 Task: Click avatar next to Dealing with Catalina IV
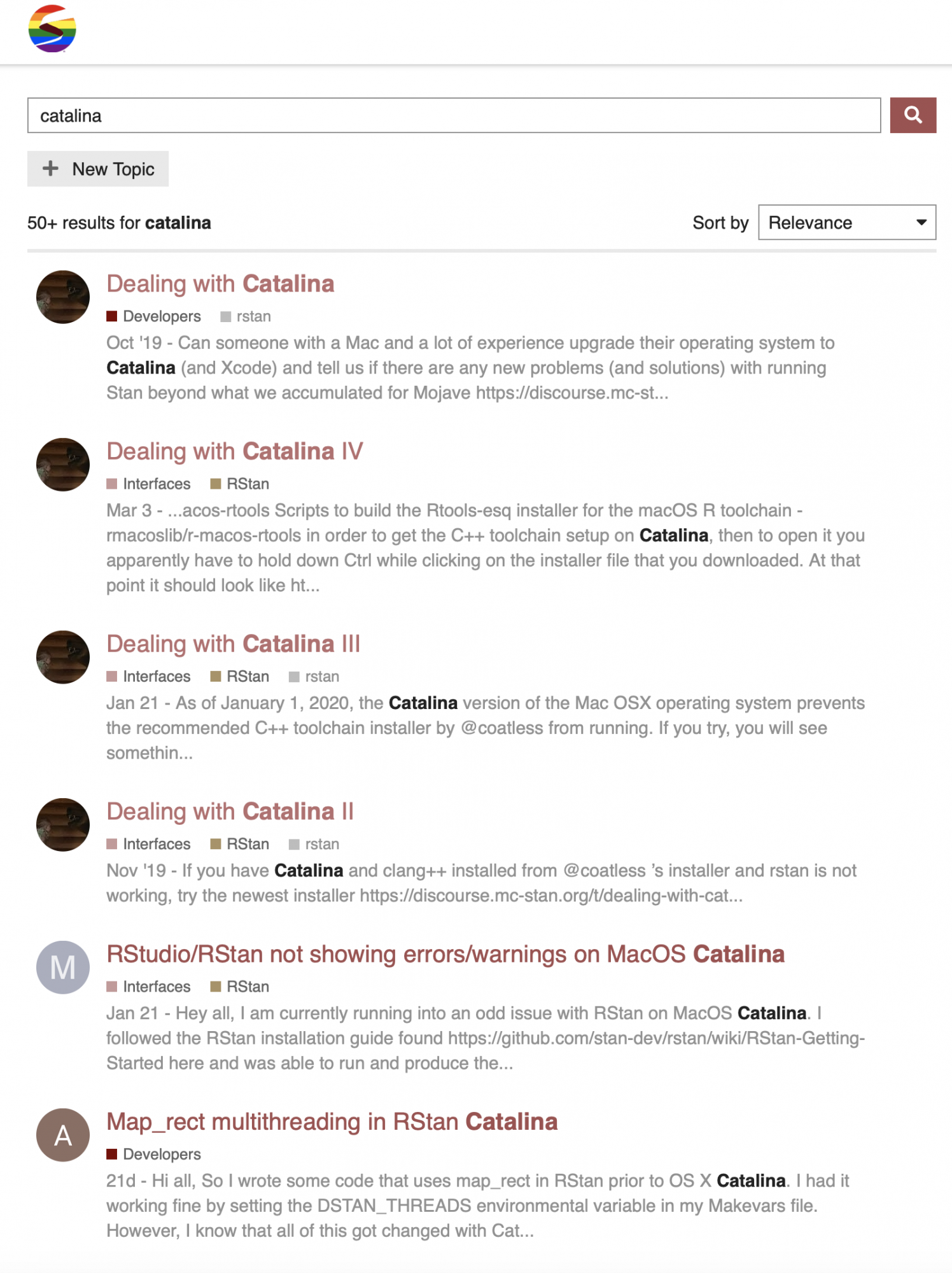(x=62, y=465)
